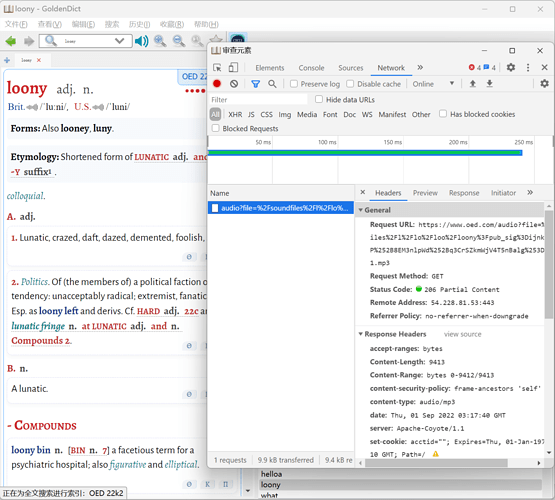Viewport: 555px width, 500px height.
Task: Click the LUNATIC etymology link
Action: click(x=151, y=157)
